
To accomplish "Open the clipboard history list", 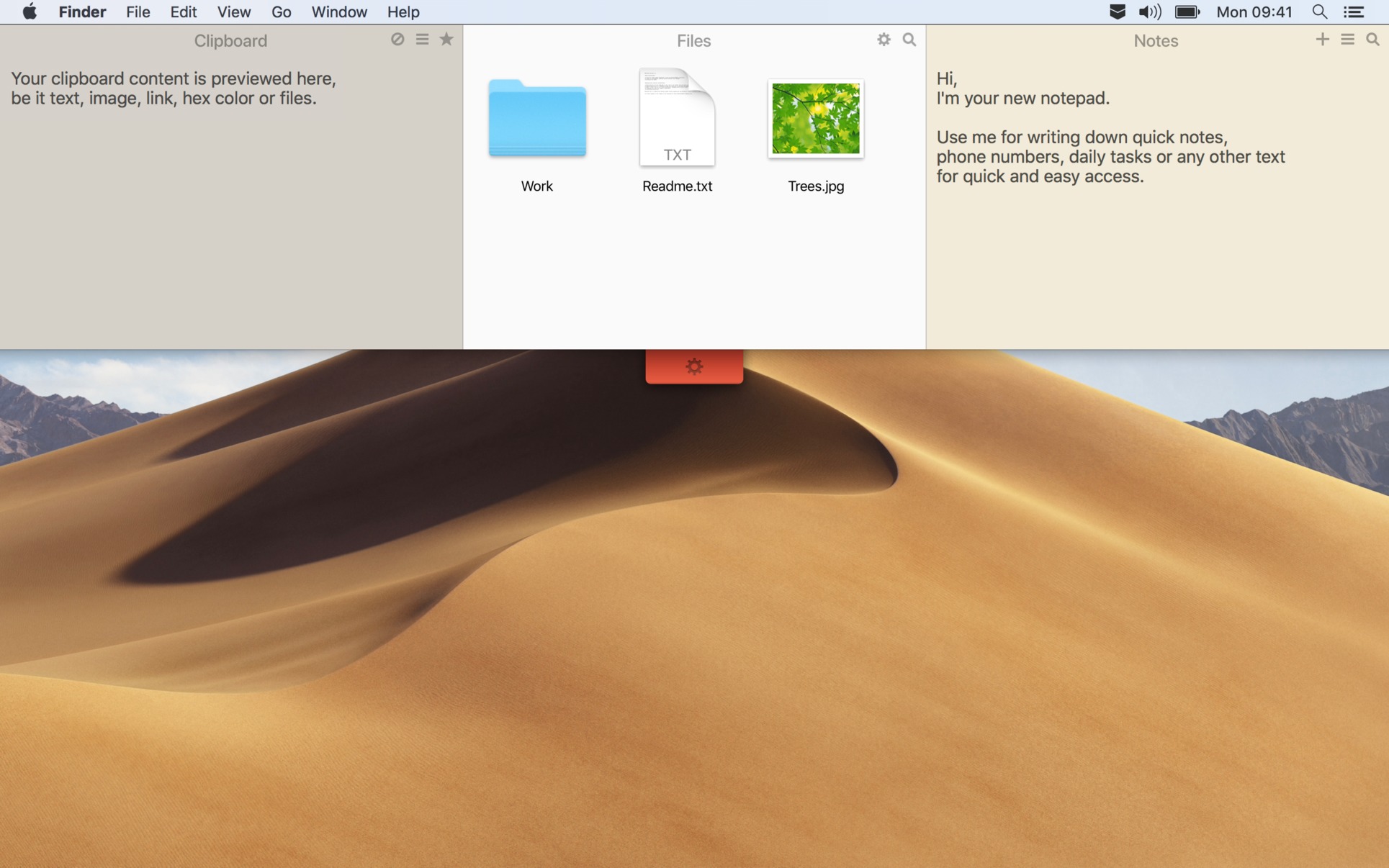I will click(x=422, y=40).
